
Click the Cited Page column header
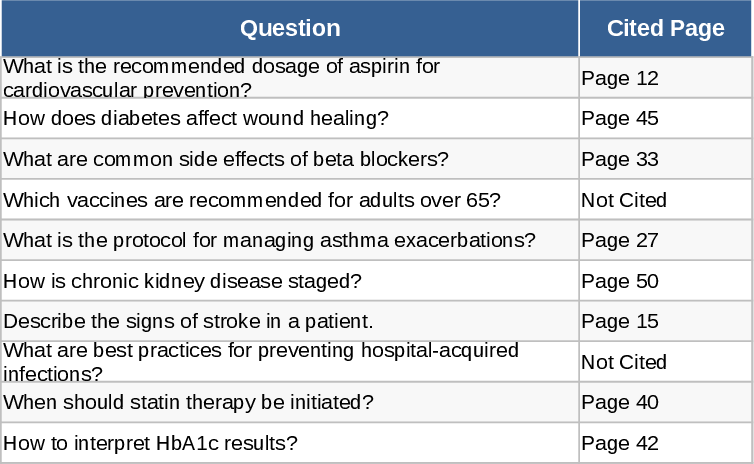(665, 28)
